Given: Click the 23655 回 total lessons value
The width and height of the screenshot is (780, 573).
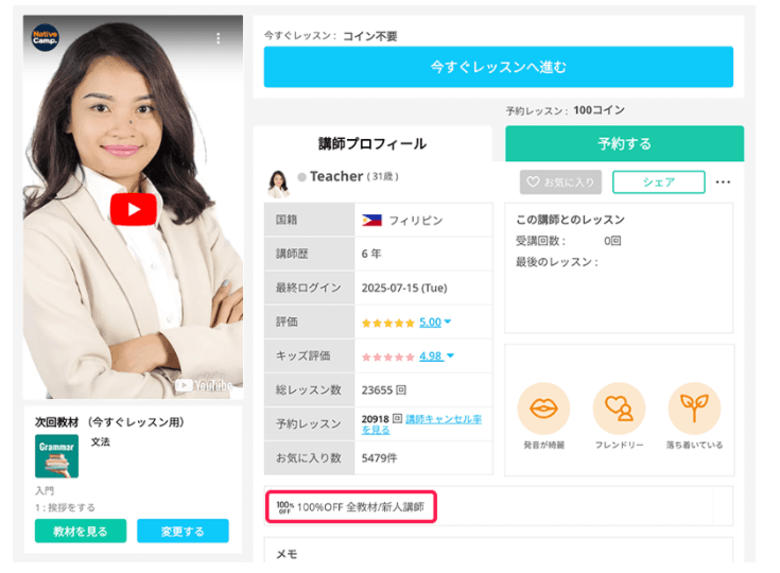Looking at the screenshot, I should point(384,390).
